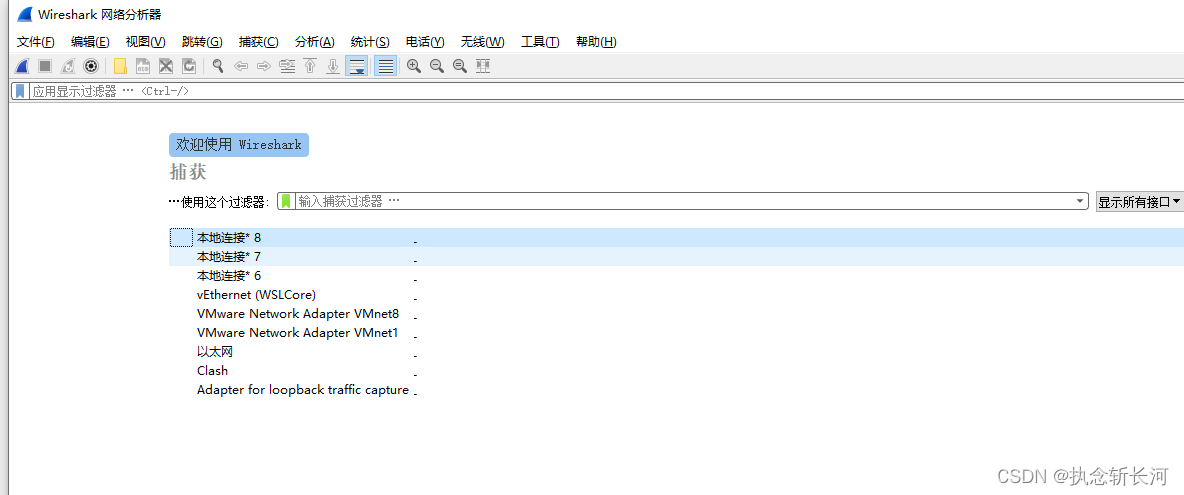Open the 编辑(E) menu
This screenshot has height=495, width=1184.
pos(90,42)
